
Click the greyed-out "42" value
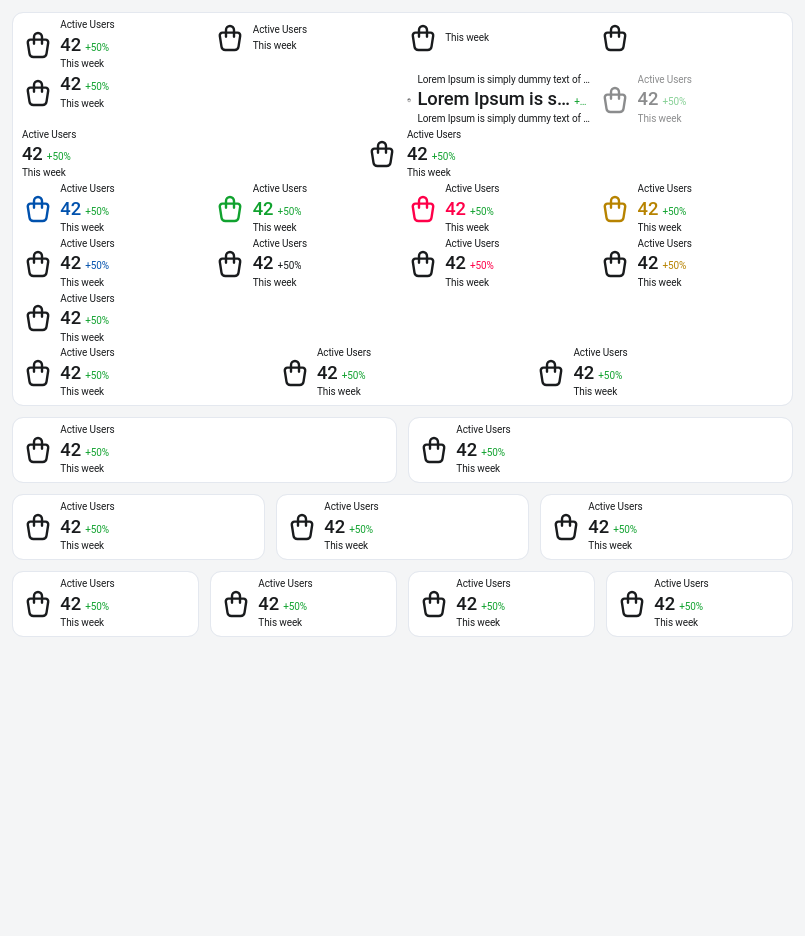(x=648, y=100)
